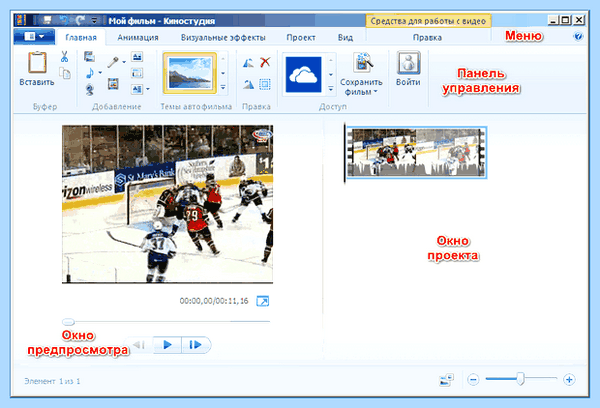The image size is (600, 408).
Task: Open the Визуальные эффекты tab
Action: point(223,38)
